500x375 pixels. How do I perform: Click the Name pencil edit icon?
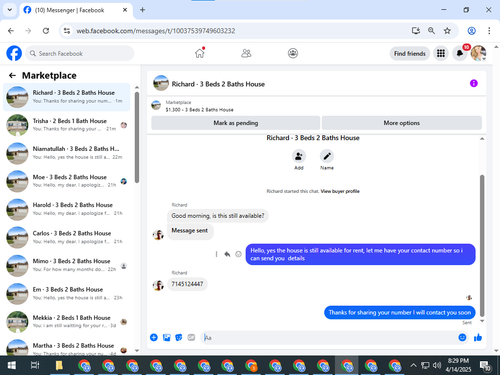(327, 156)
